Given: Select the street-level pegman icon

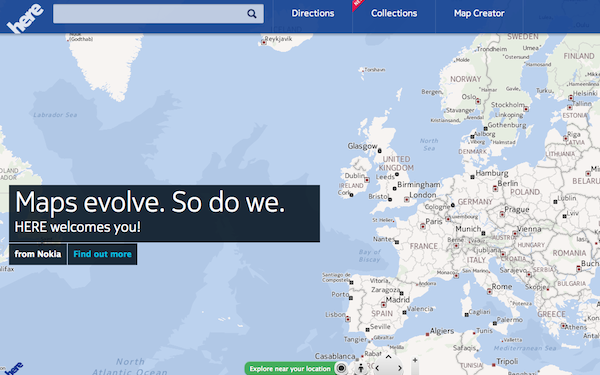Looking at the screenshot, I should coord(360,368).
